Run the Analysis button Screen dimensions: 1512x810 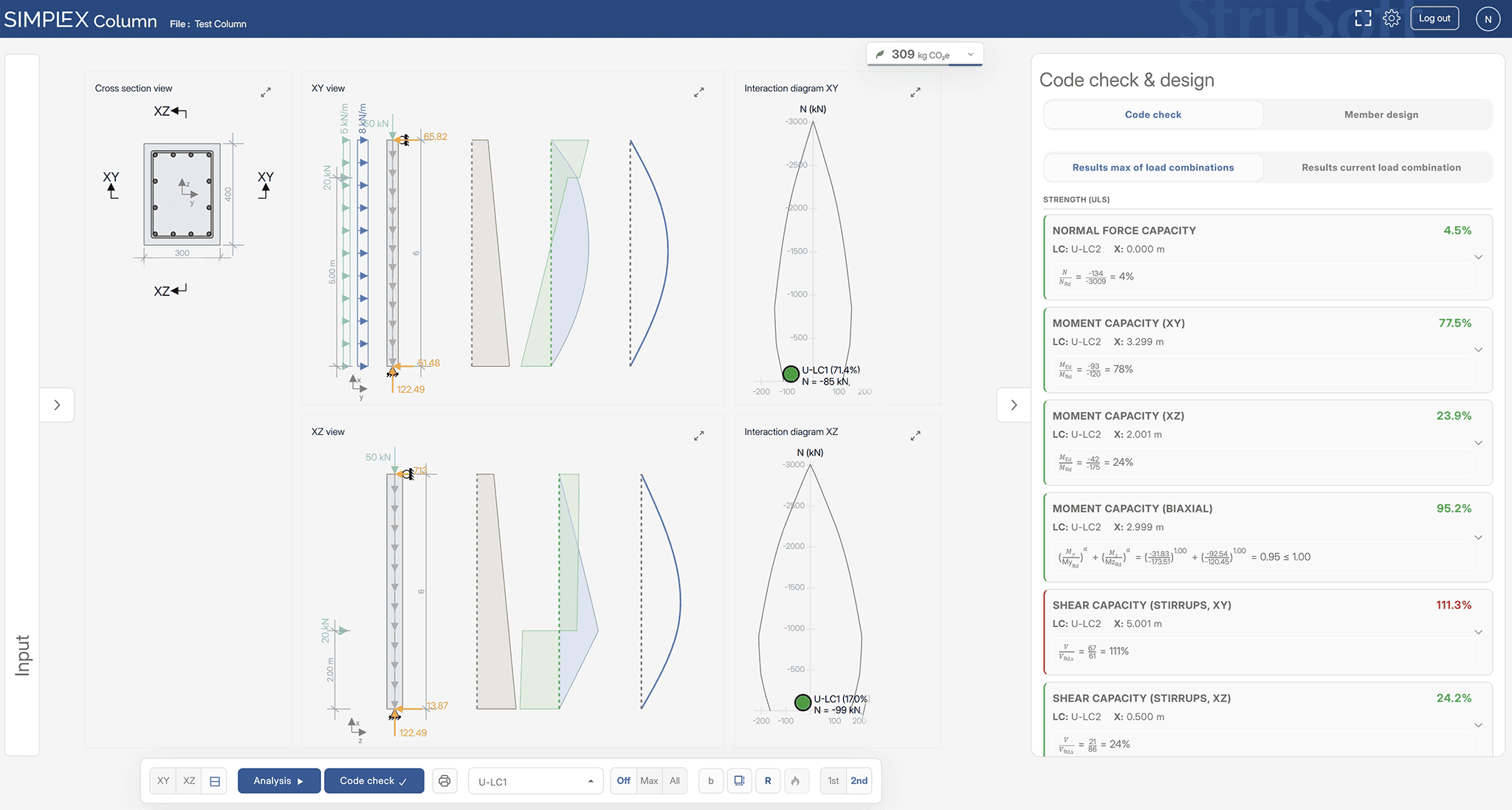pyautogui.click(x=279, y=781)
